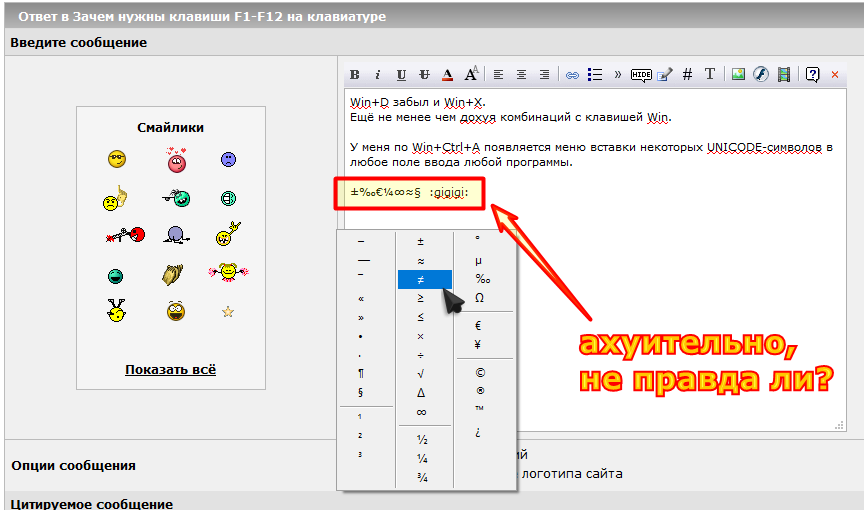Open the font color tool
864x510 pixels.
click(x=447, y=74)
